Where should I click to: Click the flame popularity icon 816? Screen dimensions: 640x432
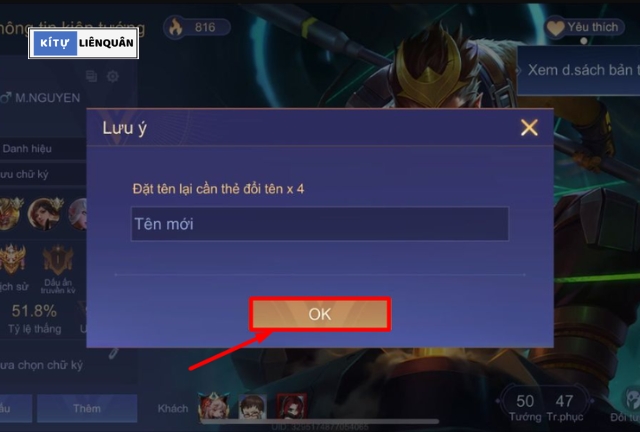[176, 27]
